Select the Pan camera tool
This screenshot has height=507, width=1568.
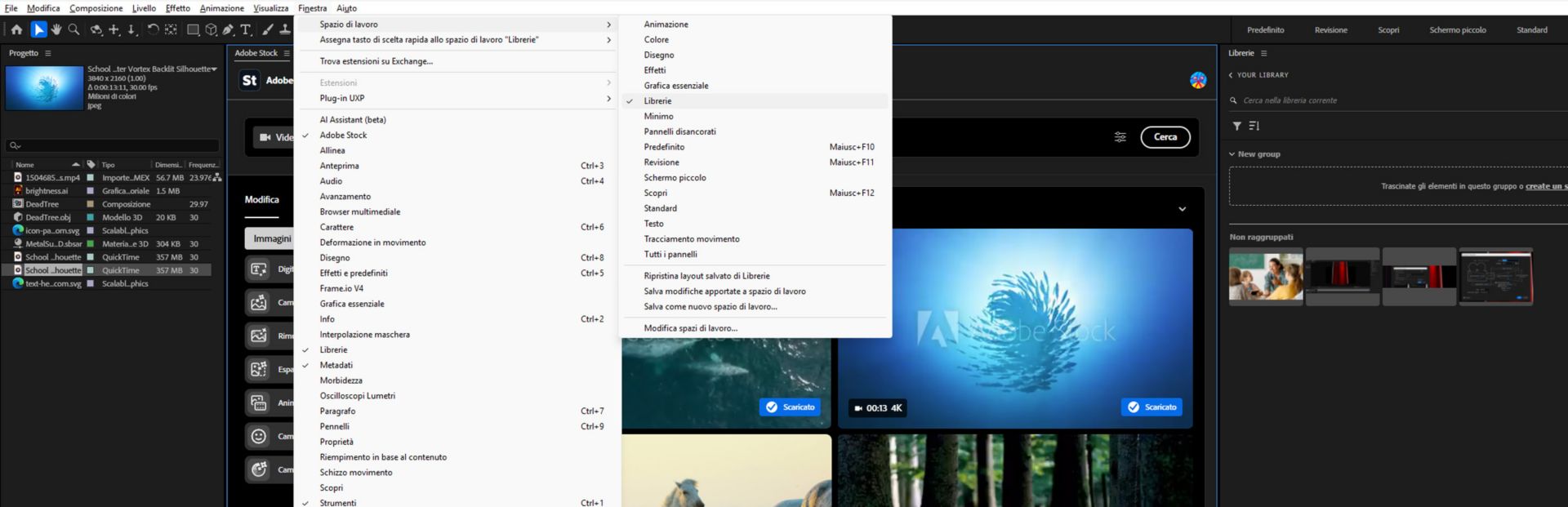(x=114, y=29)
